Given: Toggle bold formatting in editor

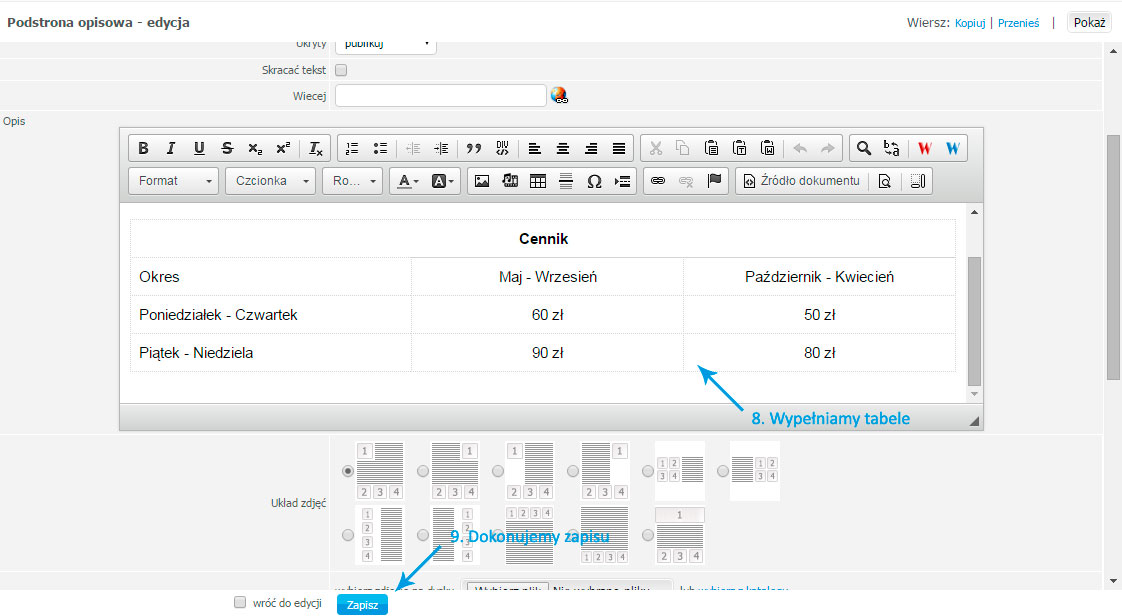Looking at the screenshot, I should click(x=143, y=148).
